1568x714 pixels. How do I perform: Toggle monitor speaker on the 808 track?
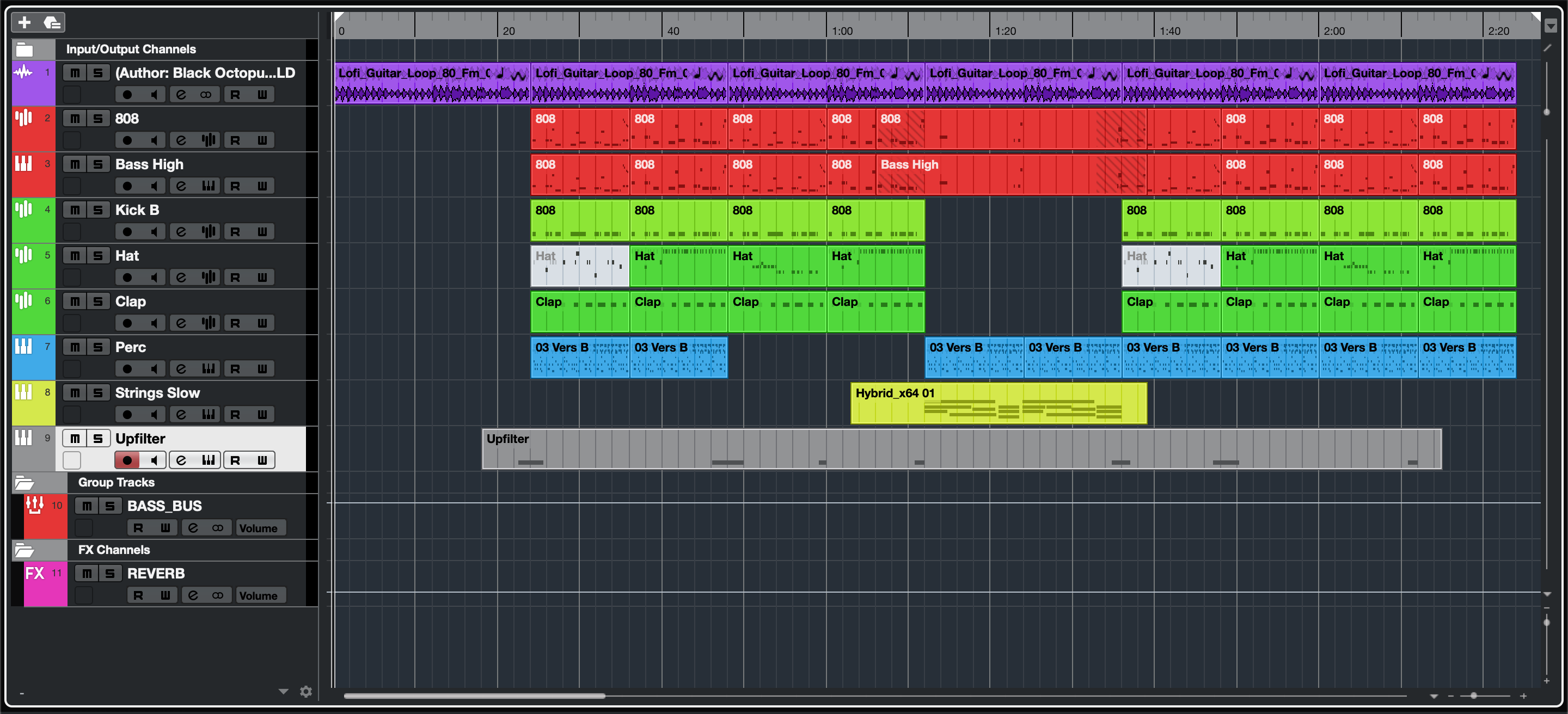pos(154,140)
